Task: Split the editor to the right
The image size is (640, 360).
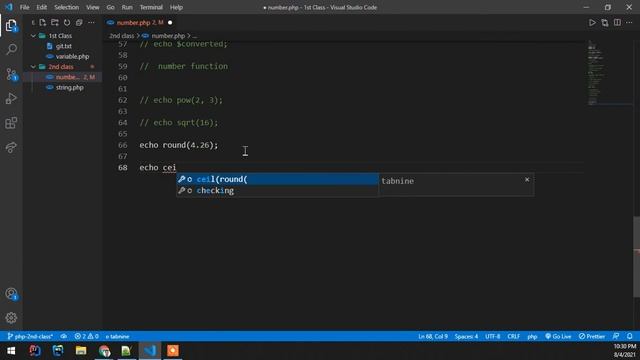Action: 617,22
